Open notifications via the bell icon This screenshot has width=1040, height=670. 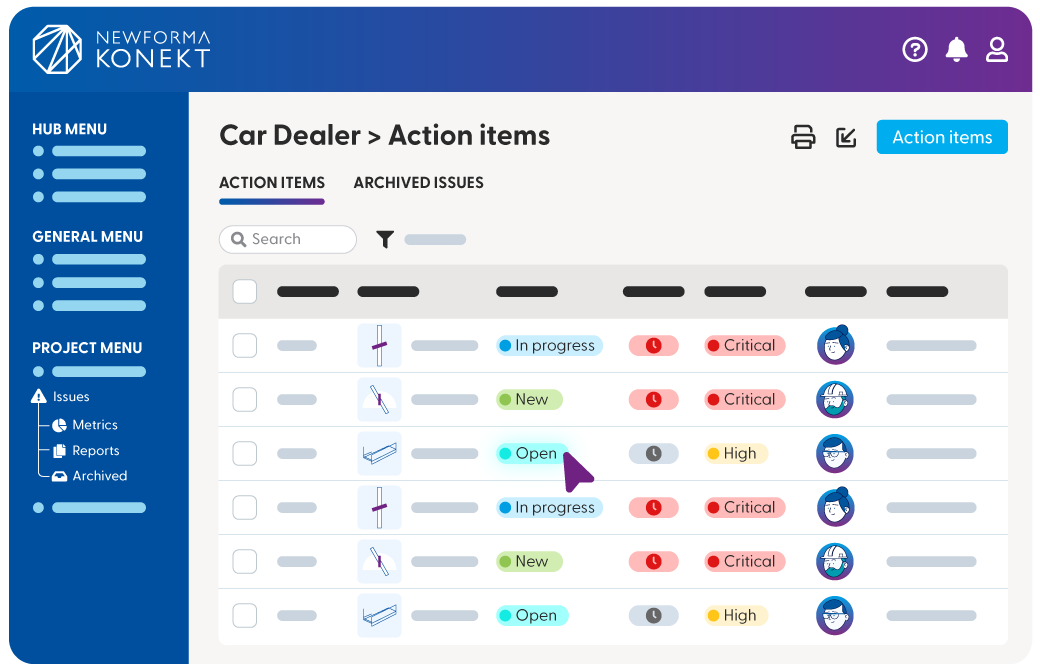pos(957,48)
